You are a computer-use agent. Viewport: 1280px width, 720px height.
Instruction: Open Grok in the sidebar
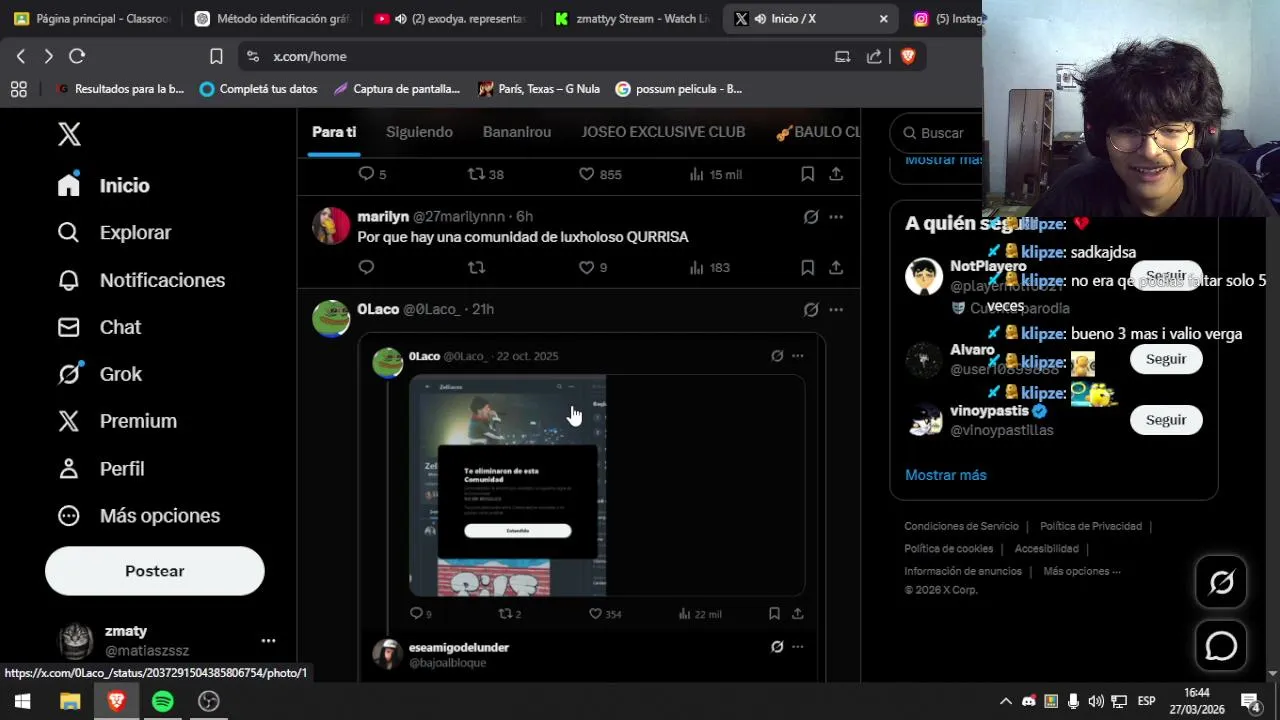tap(100, 374)
